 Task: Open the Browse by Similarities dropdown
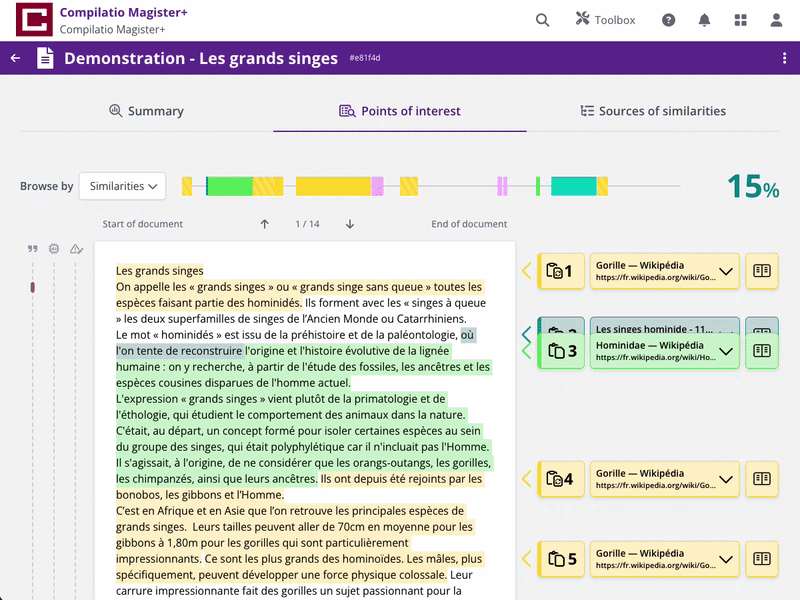(x=122, y=186)
